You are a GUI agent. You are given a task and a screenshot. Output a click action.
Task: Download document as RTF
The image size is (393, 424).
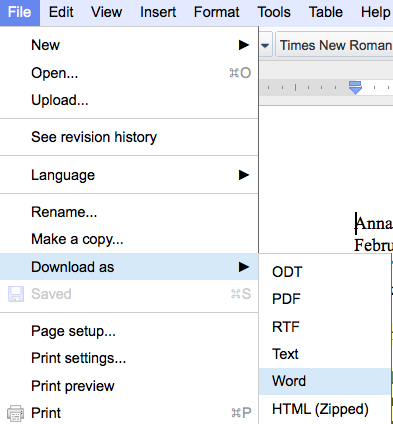click(325, 327)
